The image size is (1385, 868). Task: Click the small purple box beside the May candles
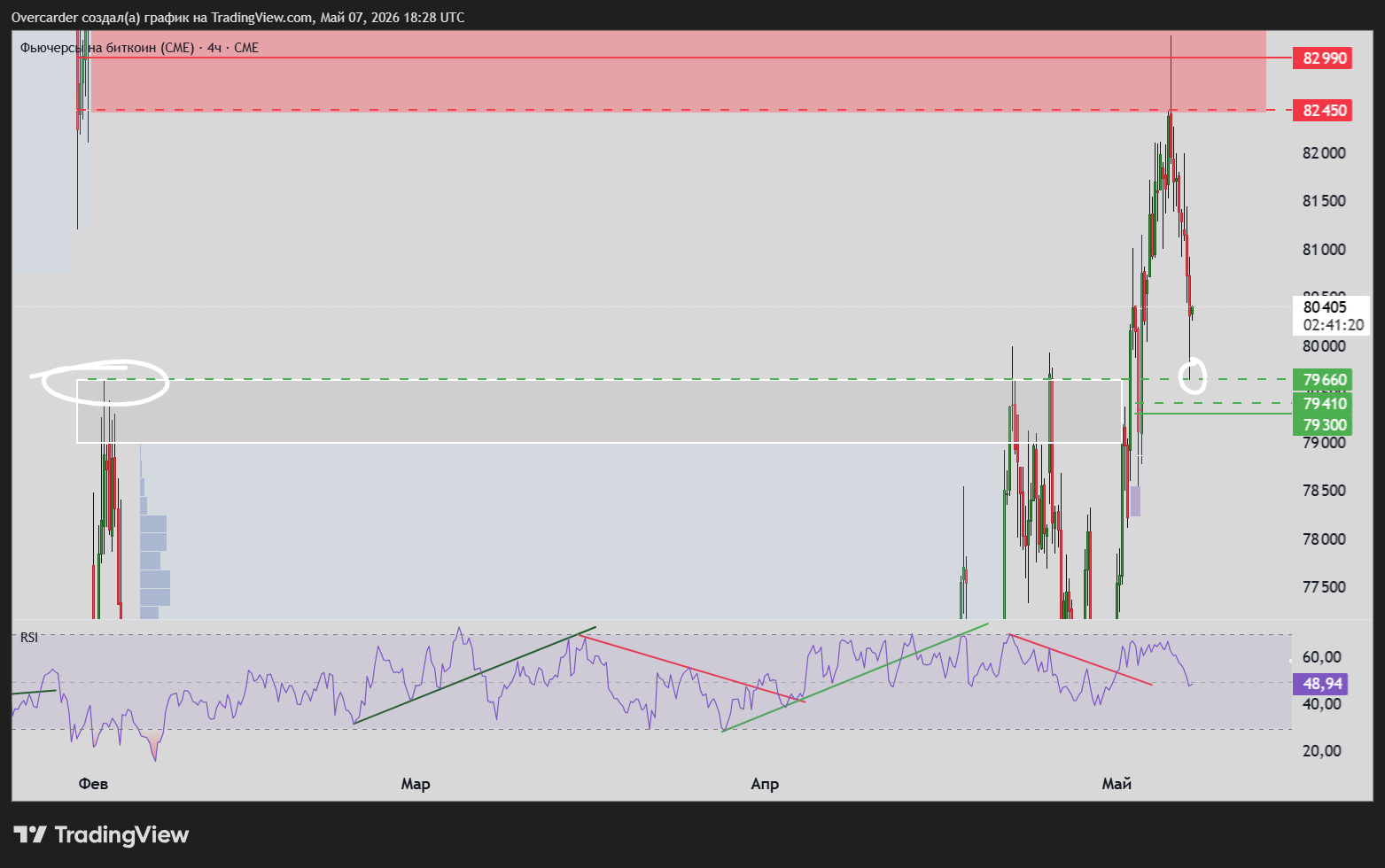1135,501
